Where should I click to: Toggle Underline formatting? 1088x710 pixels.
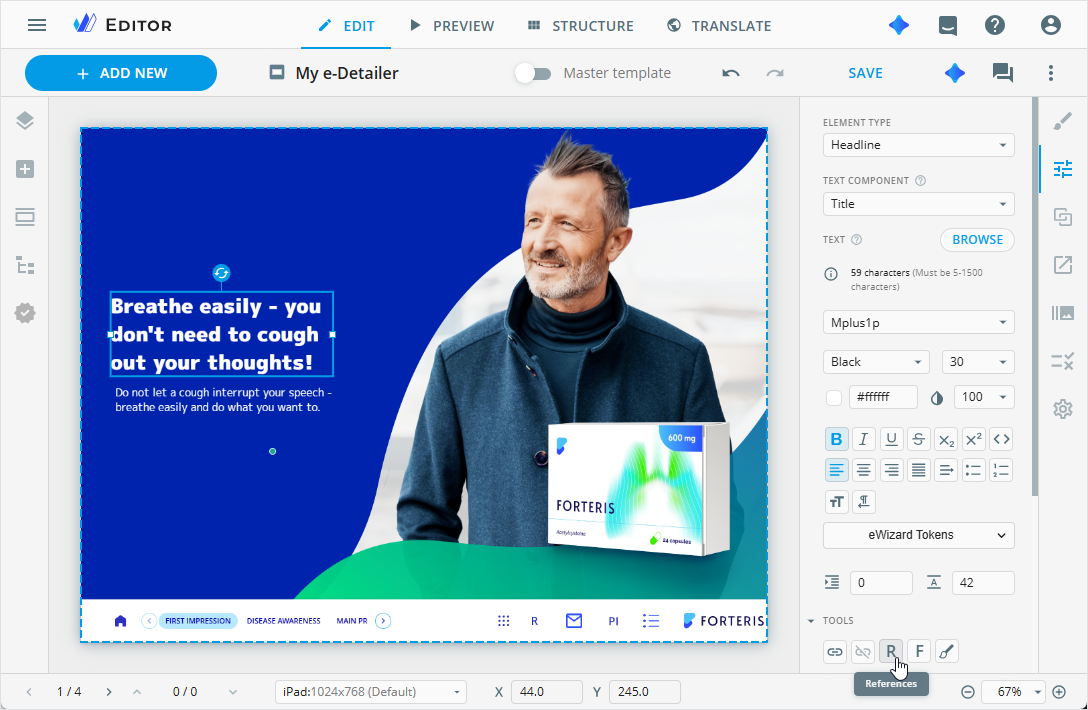coord(891,439)
